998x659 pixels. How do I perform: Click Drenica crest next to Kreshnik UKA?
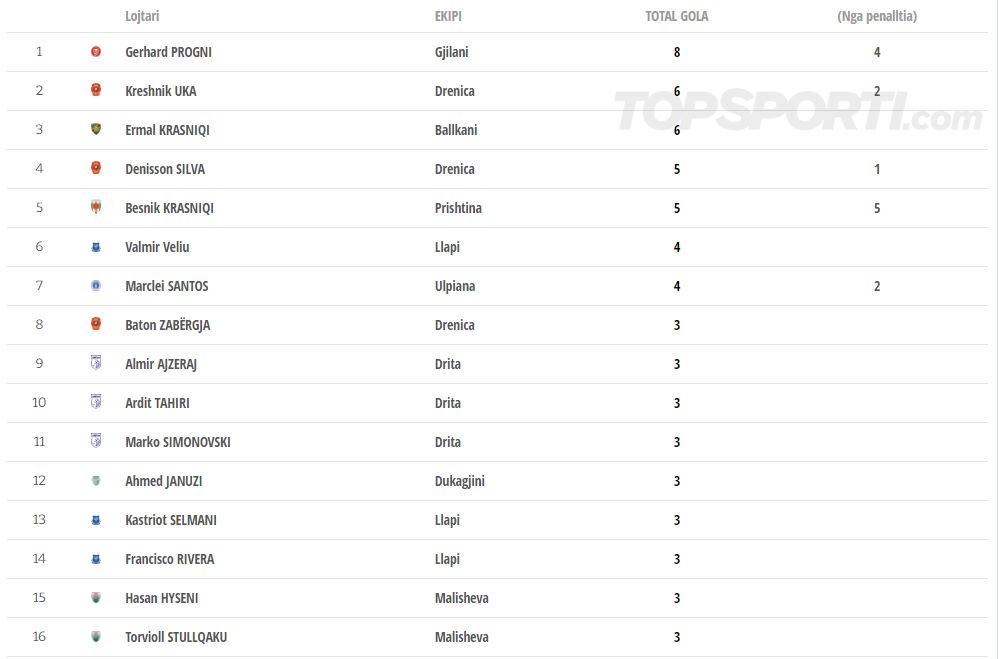coord(96,90)
